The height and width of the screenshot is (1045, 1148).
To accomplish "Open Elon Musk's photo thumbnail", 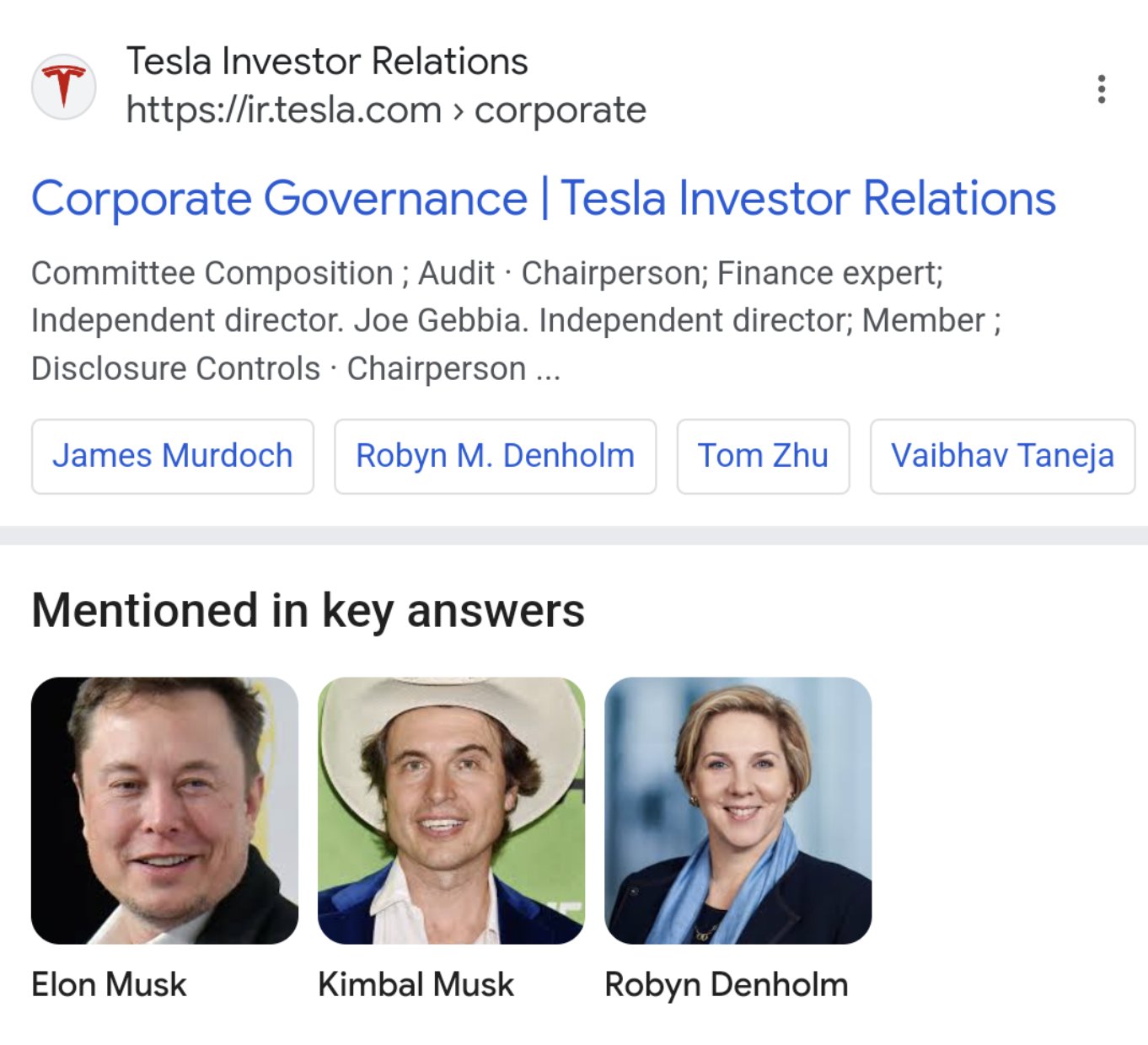I will 164,810.
